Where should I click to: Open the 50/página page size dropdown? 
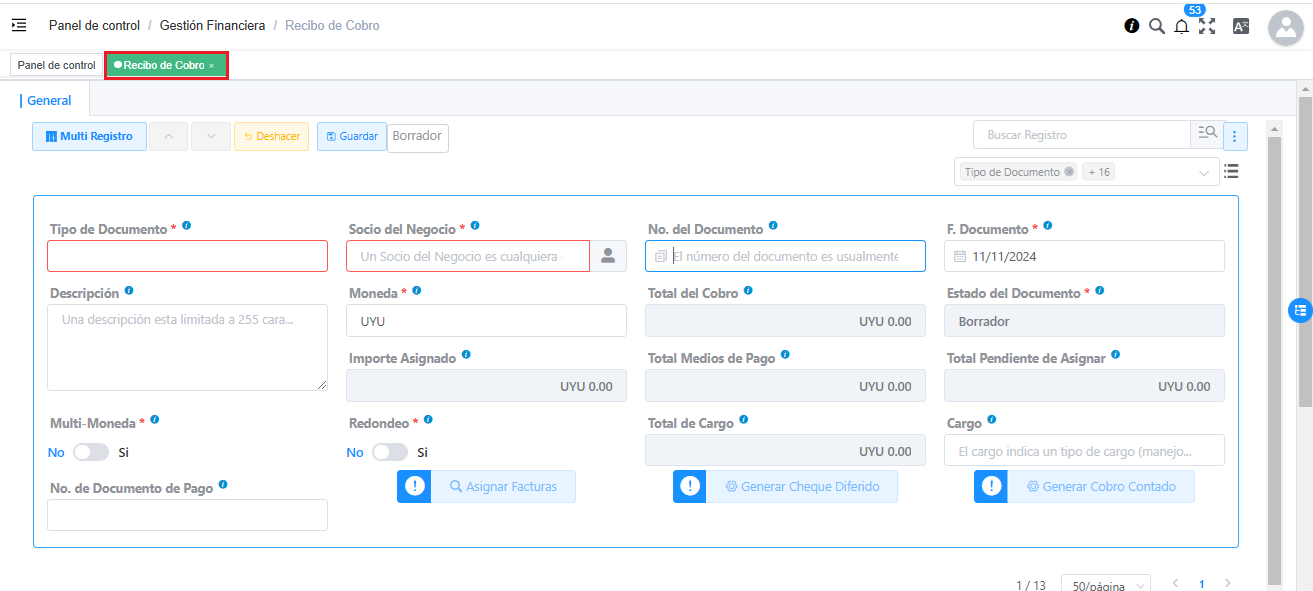1105,585
